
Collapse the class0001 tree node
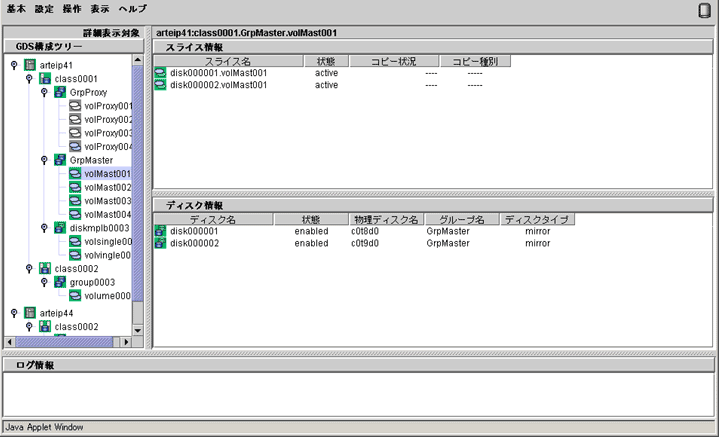(29, 79)
